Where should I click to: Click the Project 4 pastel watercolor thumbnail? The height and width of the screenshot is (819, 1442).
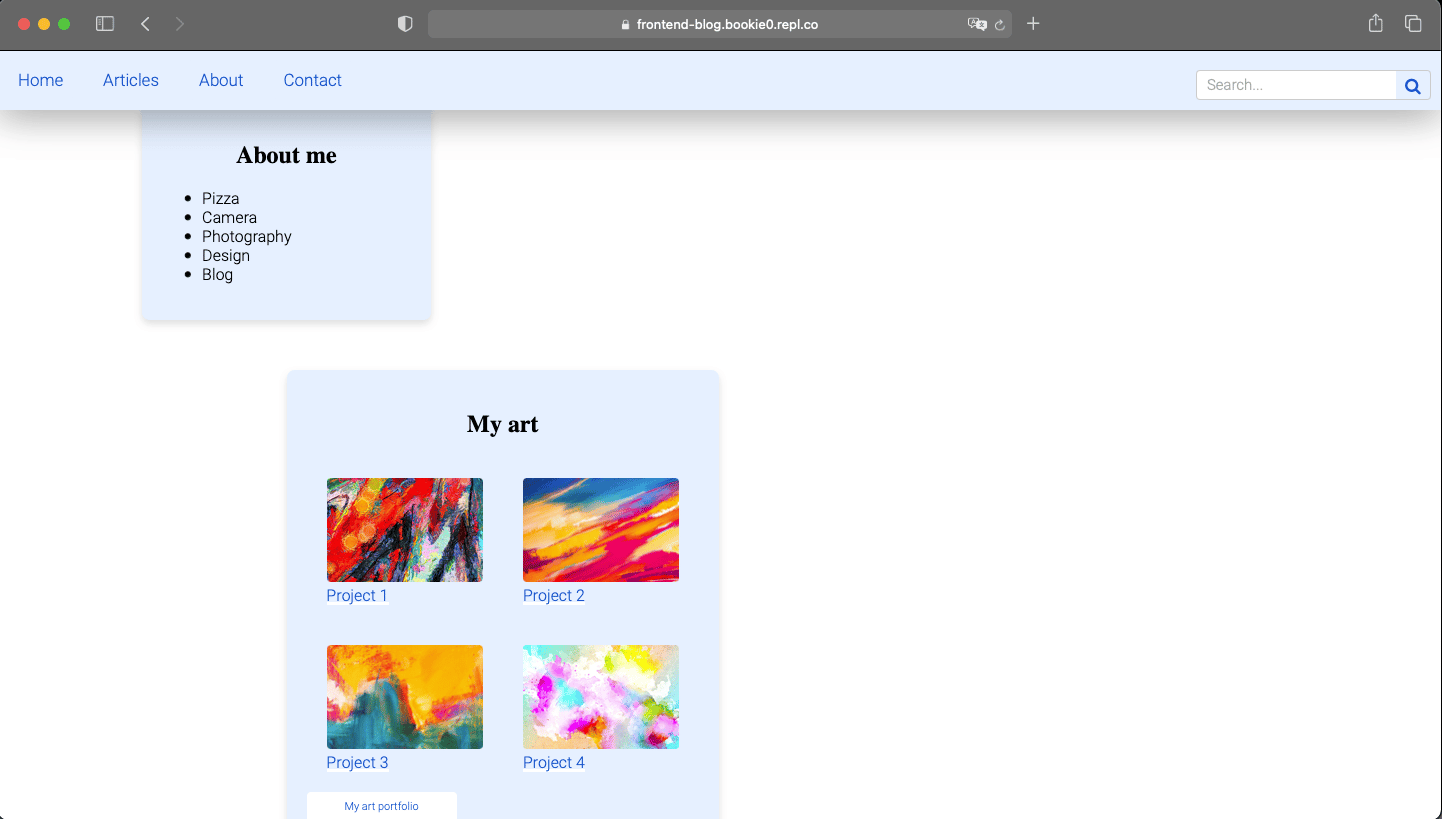pos(601,697)
